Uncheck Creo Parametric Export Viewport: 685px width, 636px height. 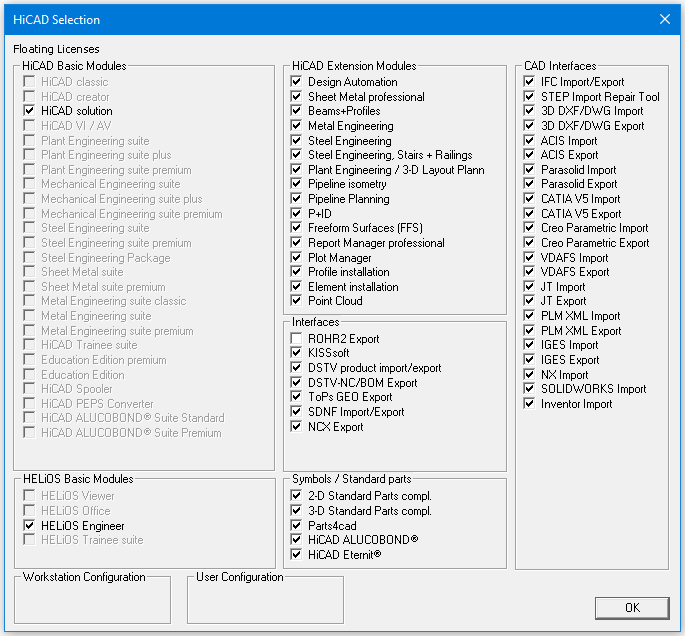529,242
